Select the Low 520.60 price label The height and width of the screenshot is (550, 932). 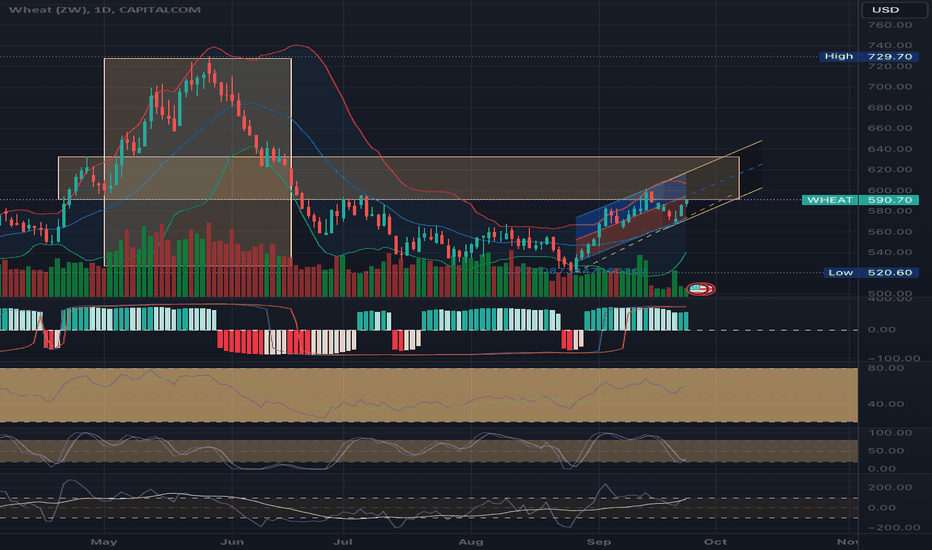click(870, 272)
